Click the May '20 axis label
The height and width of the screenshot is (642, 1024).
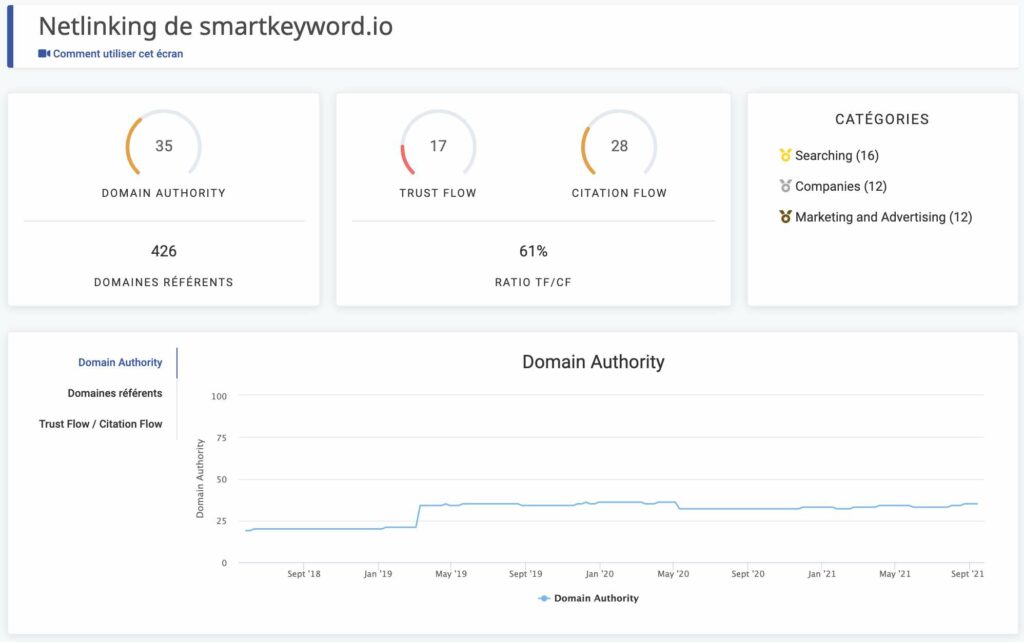click(x=673, y=574)
